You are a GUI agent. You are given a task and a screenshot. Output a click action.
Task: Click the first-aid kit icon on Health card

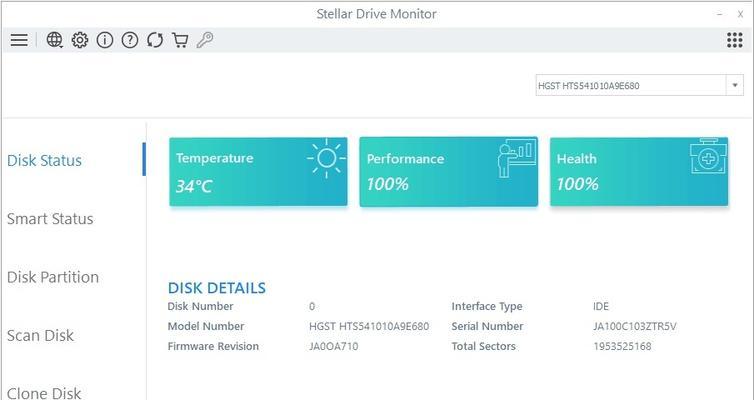708,156
